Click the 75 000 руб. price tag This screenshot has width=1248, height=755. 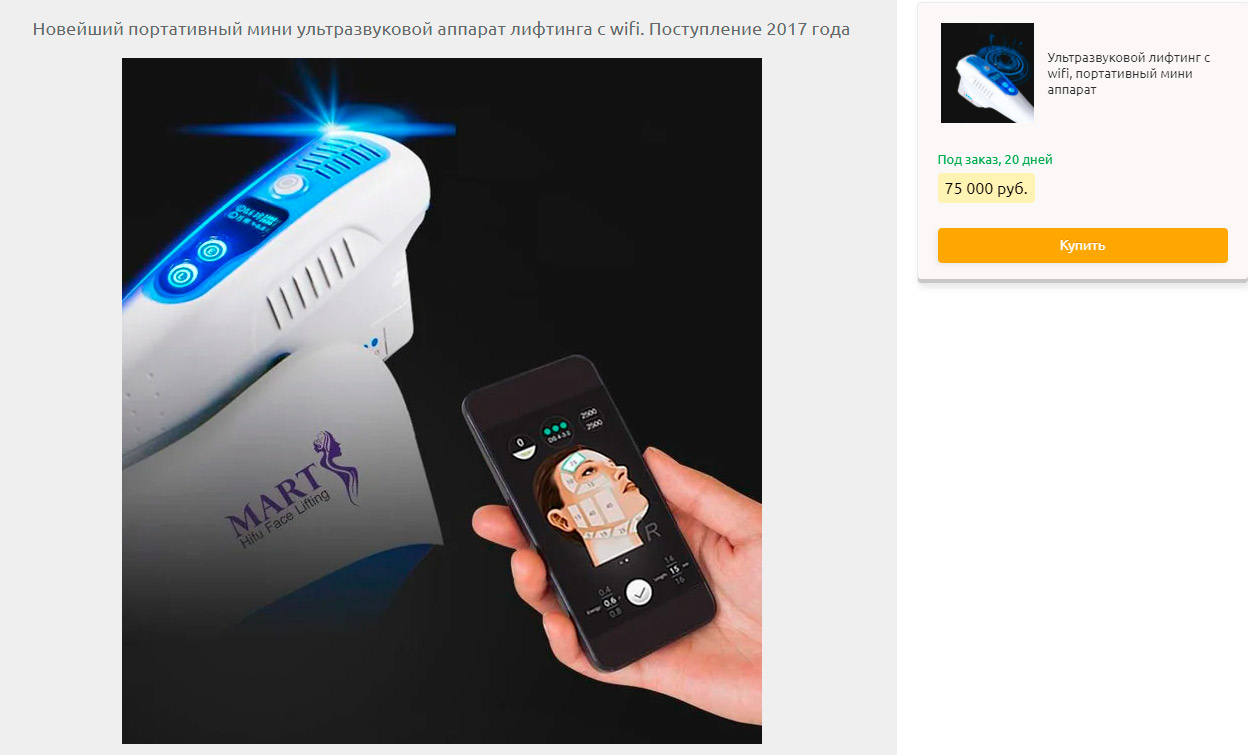coord(986,188)
